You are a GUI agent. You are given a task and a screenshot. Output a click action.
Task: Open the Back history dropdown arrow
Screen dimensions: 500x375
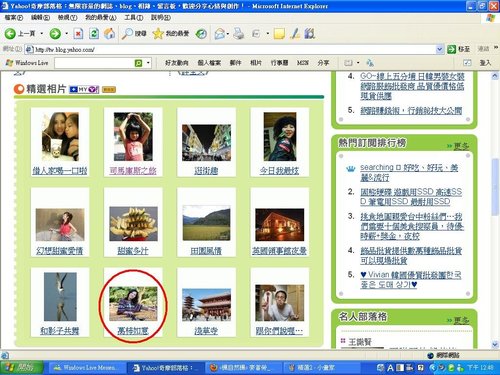[42, 34]
